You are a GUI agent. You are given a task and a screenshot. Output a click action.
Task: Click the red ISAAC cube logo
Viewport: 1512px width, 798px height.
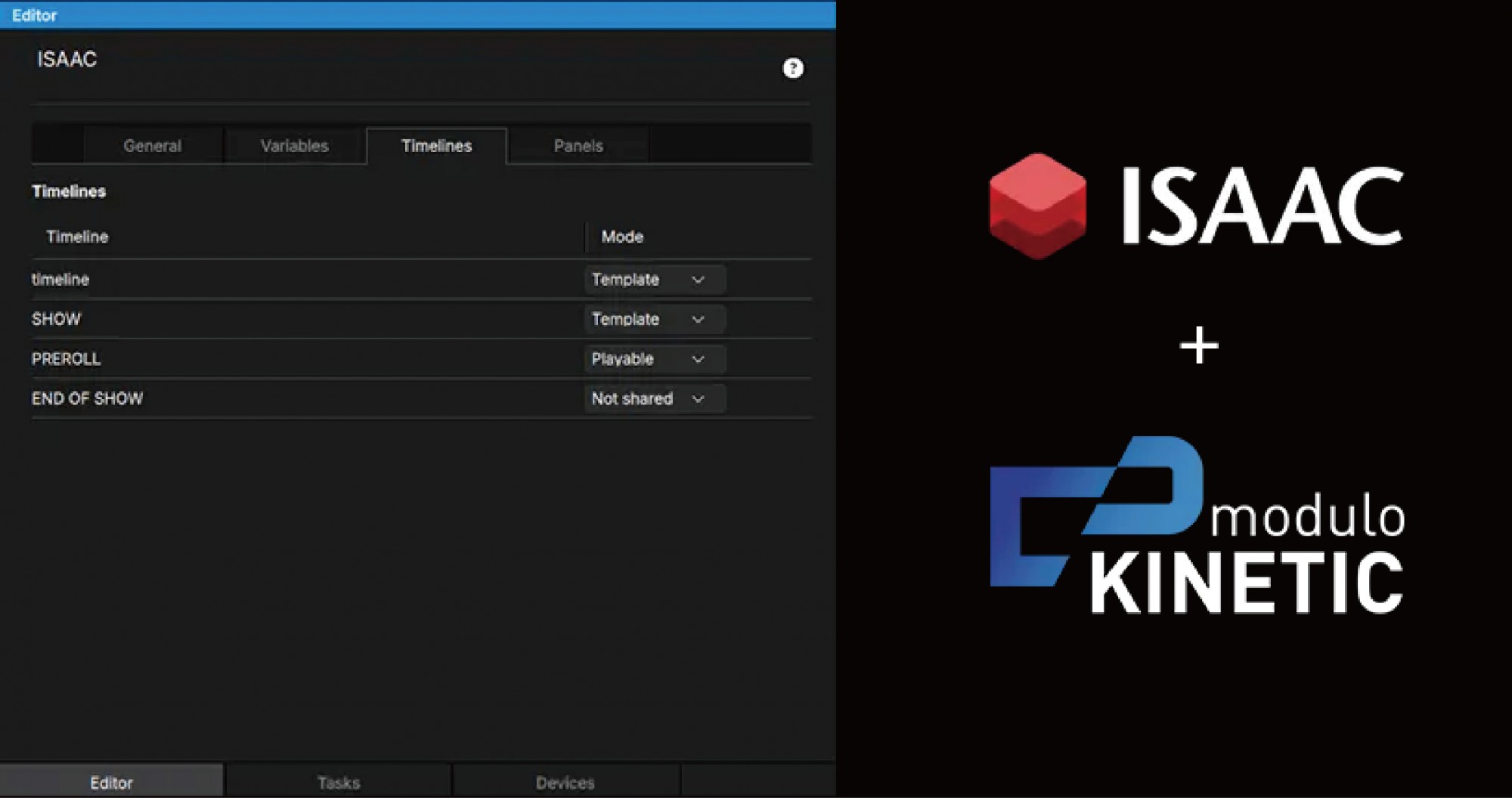(1038, 206)
